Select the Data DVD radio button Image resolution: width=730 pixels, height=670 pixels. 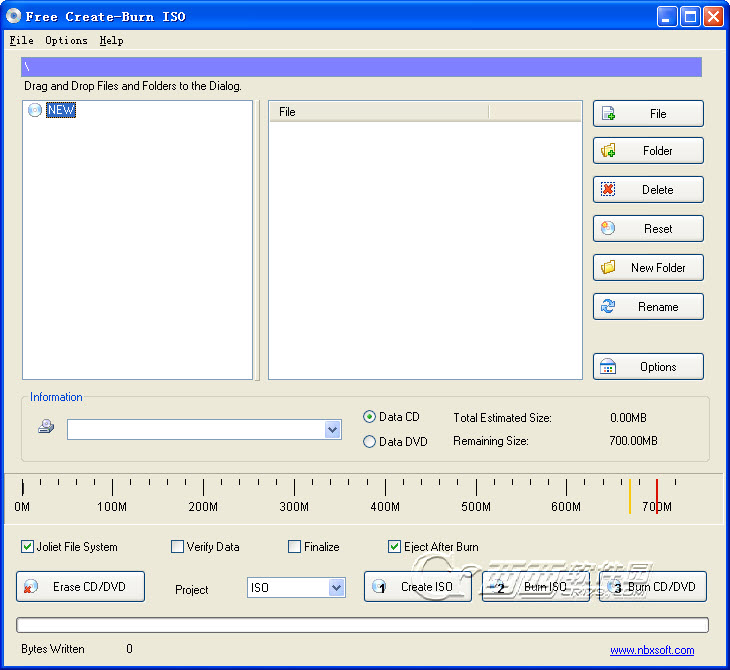click(370, 441)
